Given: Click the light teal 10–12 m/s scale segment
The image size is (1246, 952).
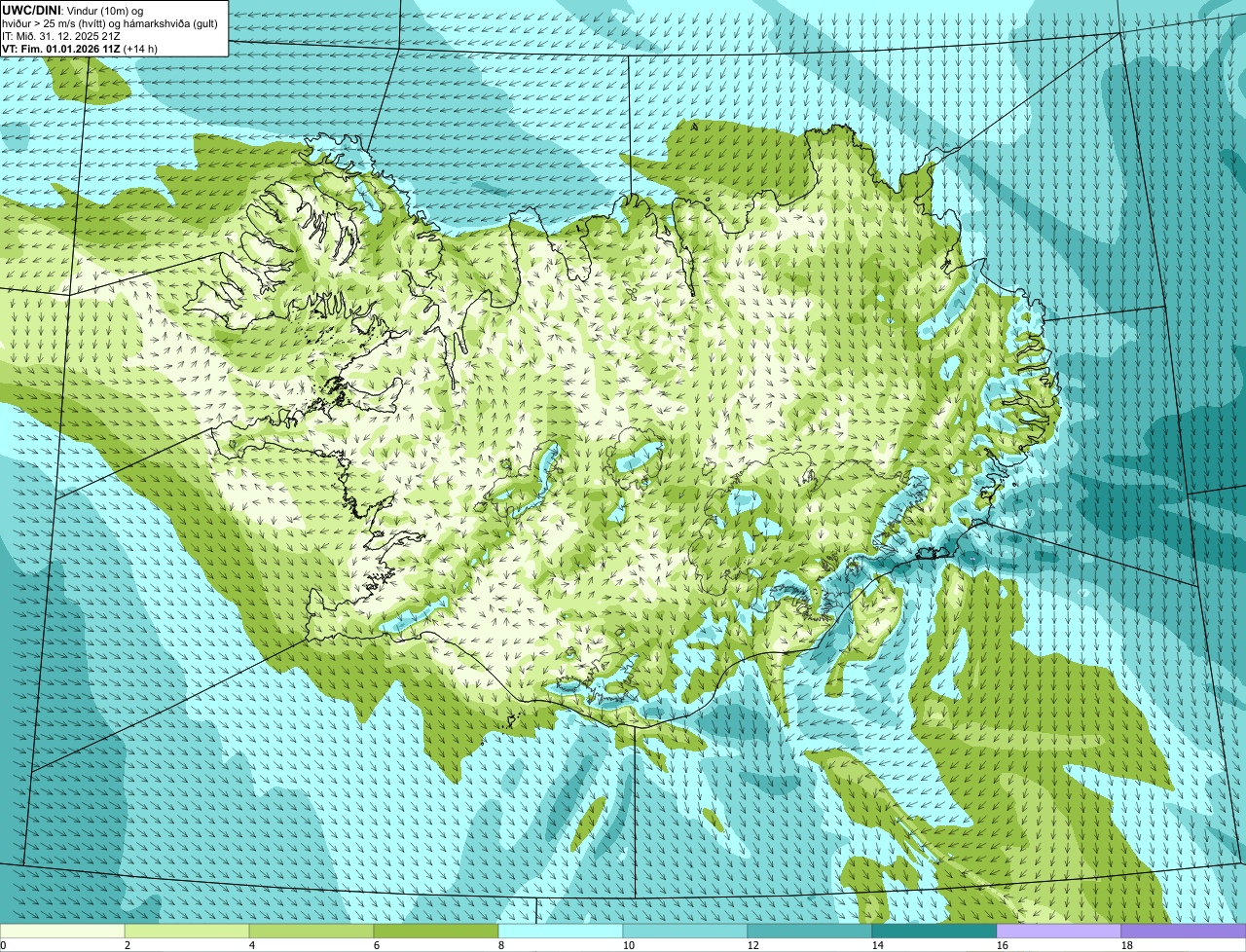Looking at the screenshot, I should [x=685, y=931].
